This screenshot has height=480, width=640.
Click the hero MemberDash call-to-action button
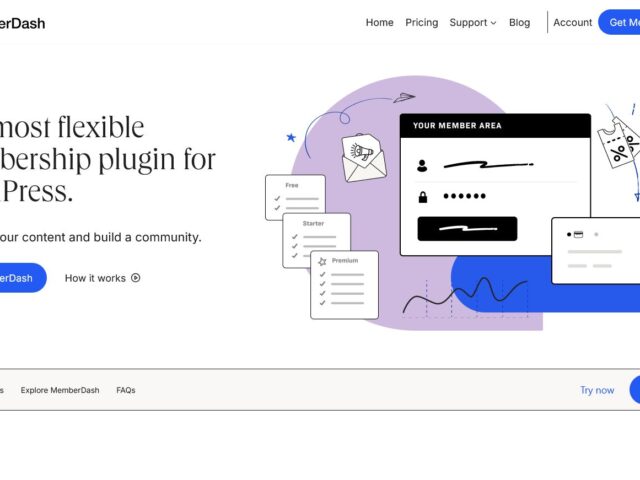coord(22,278)
